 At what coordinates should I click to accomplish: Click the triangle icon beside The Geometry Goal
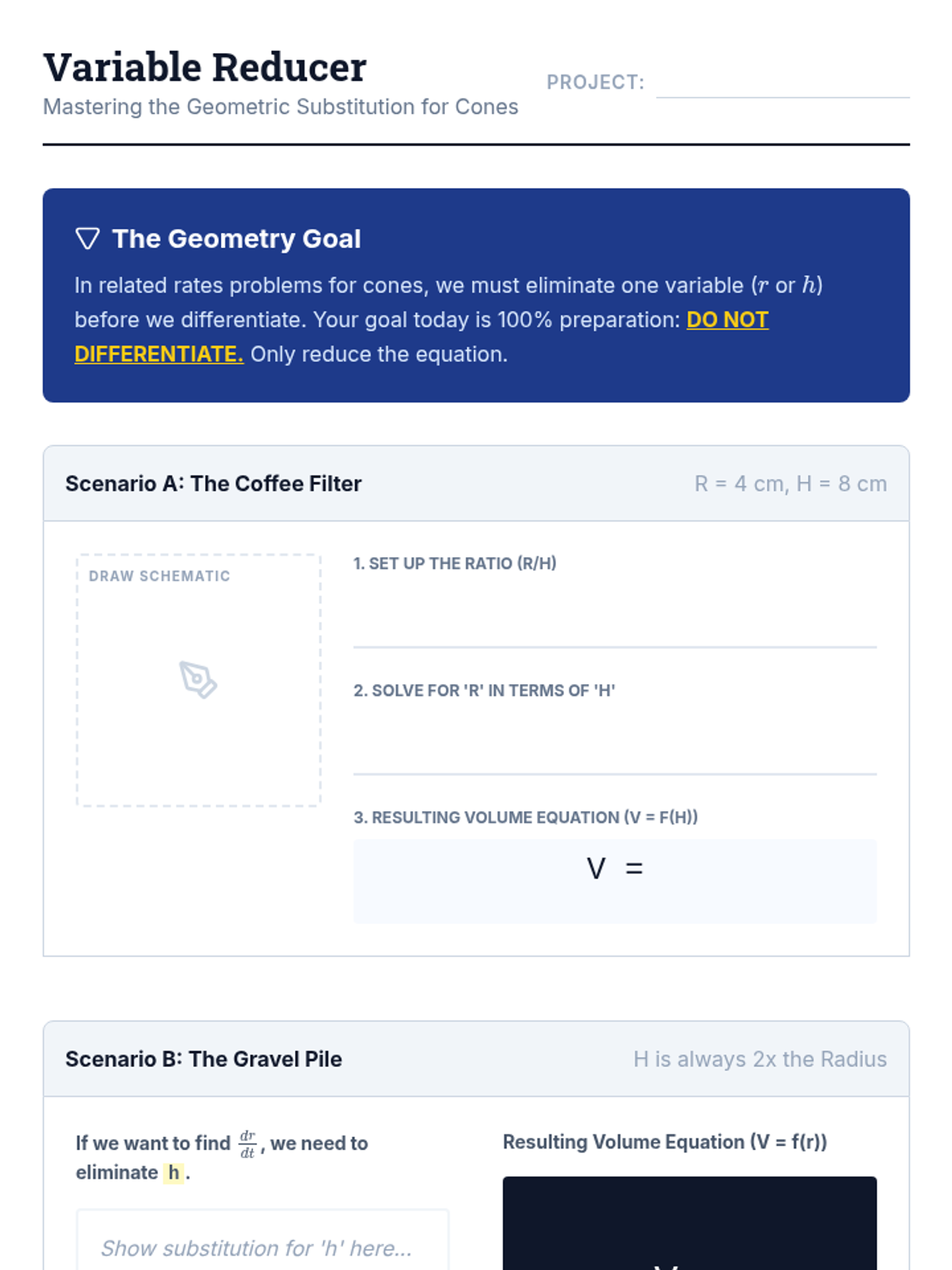coord(87,238)
